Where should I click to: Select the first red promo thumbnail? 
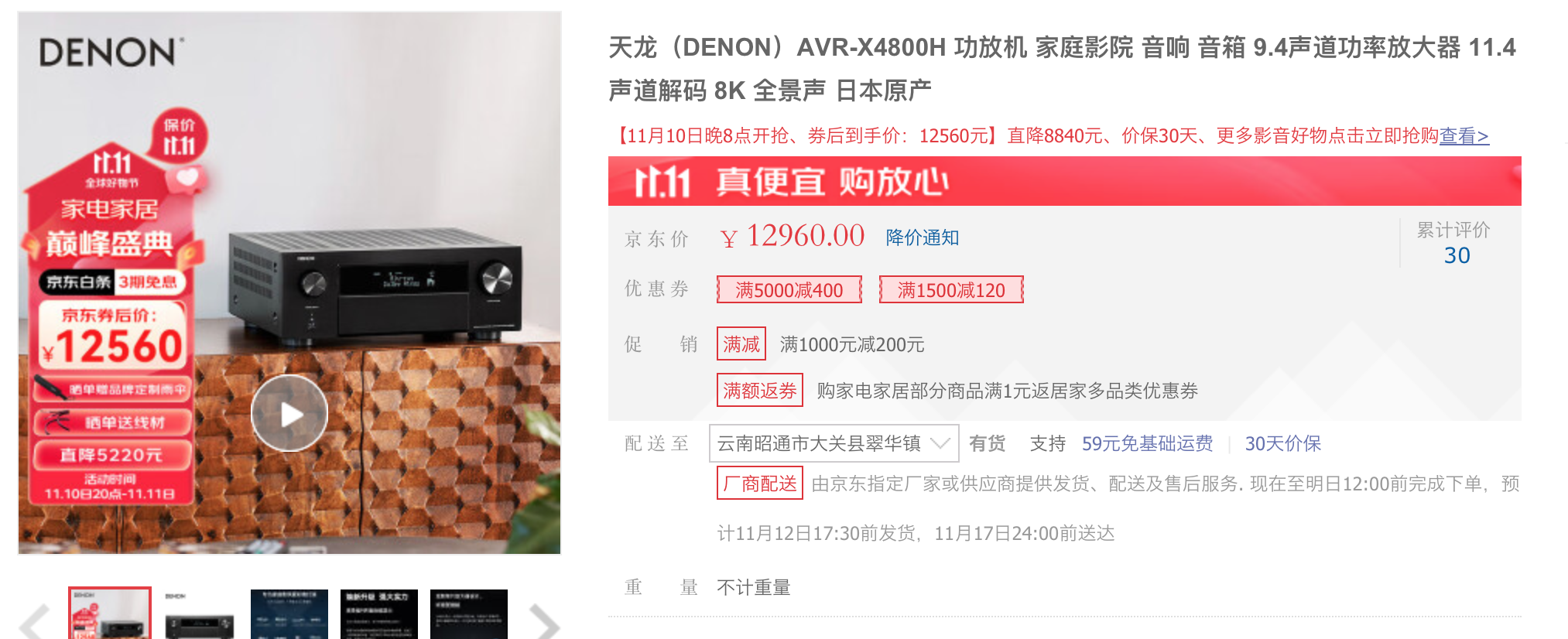coord(110,613)
